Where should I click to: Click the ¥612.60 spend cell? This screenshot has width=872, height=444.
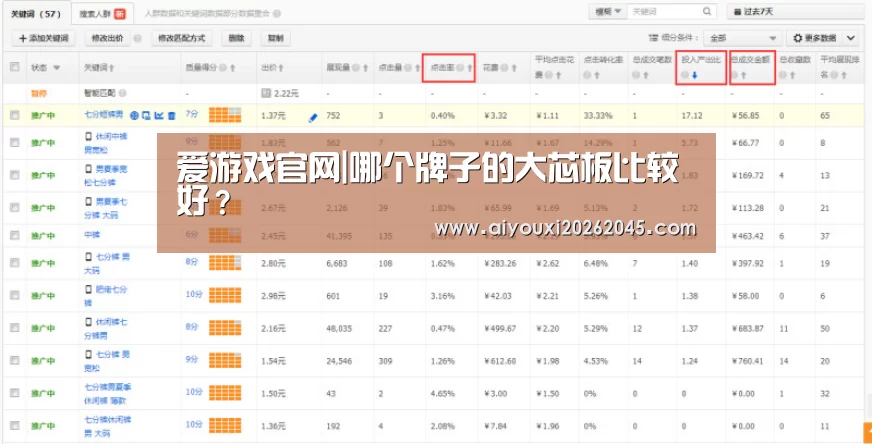click(x=499, y=361)
